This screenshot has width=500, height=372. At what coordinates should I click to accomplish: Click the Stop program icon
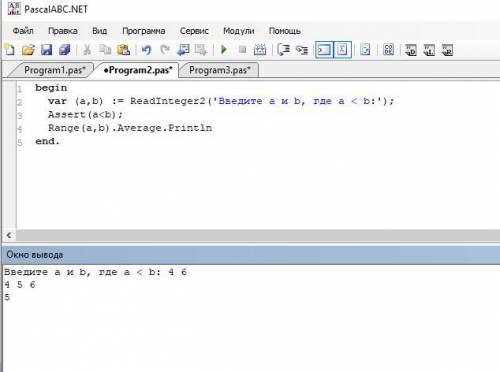point(242,50)
